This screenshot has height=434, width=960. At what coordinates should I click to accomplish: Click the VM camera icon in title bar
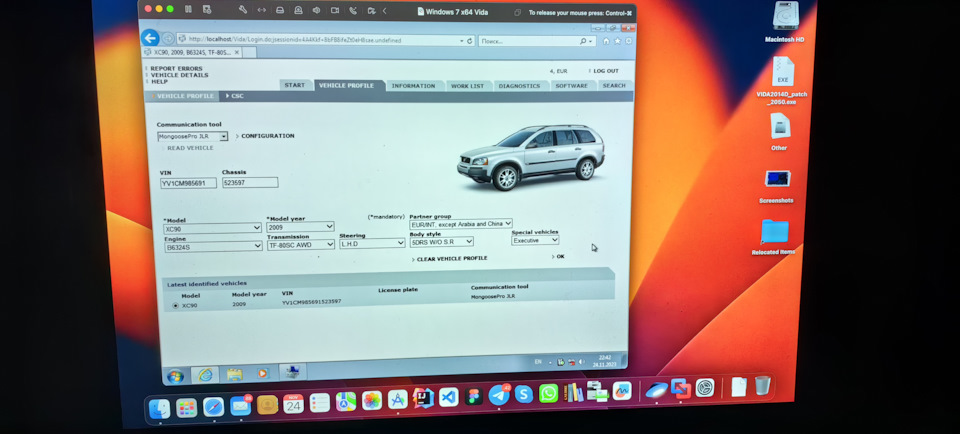335,10
